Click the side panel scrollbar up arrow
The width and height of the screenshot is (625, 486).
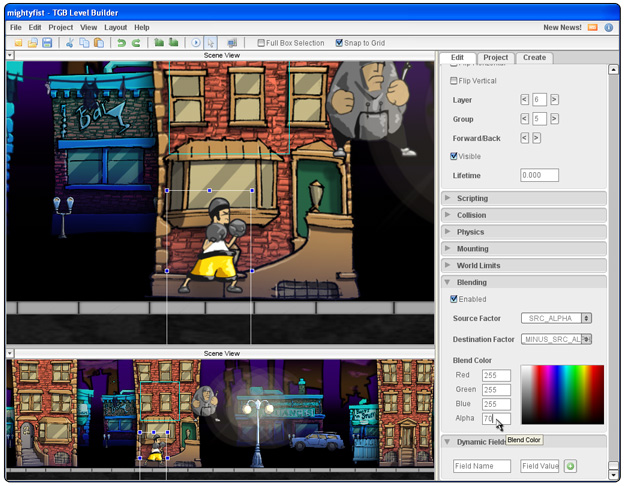(x=613, y=69)
